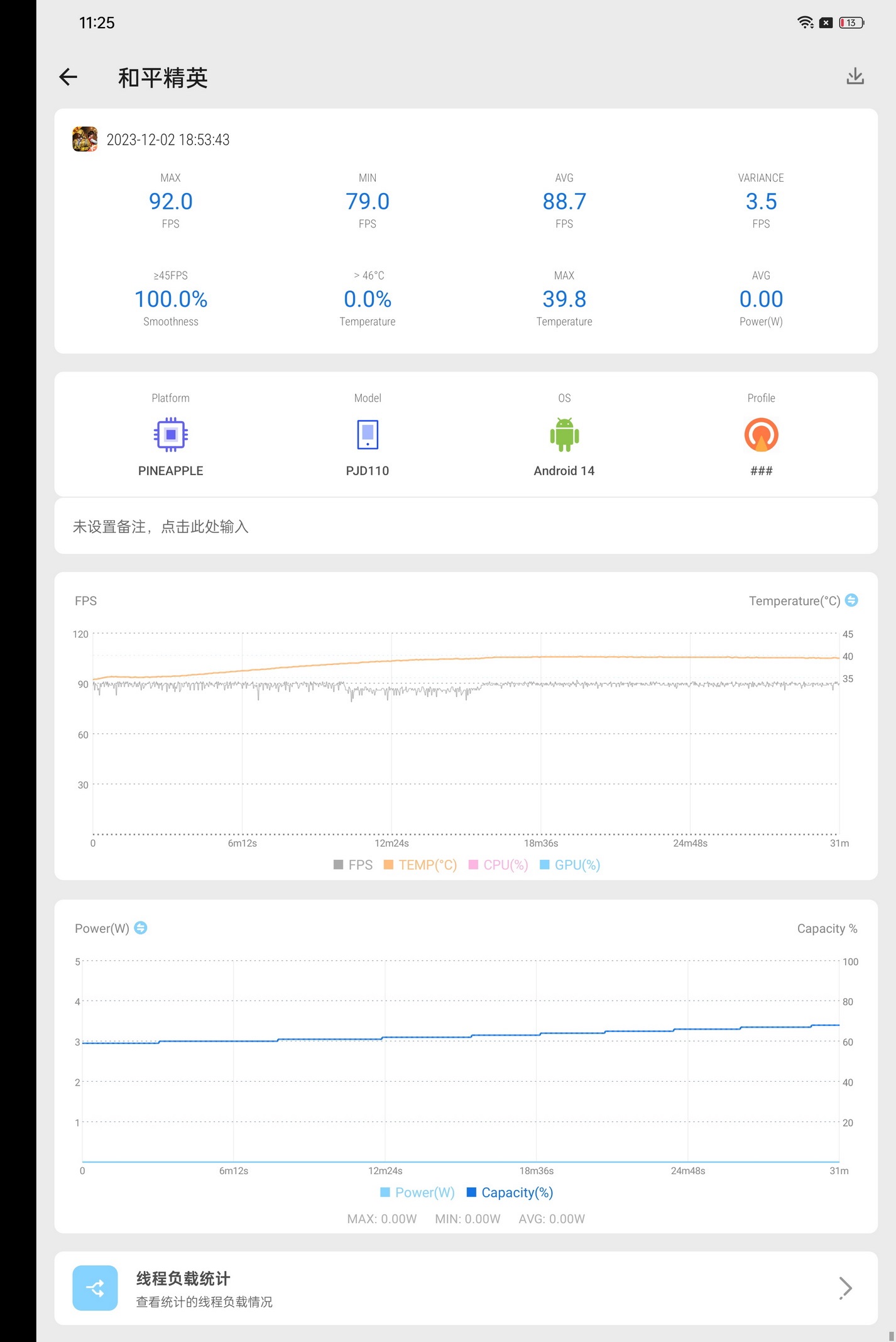Tap the MAX Temperature value 39.8
Screen dimensions: 896x1342
[x=564, y=299]
